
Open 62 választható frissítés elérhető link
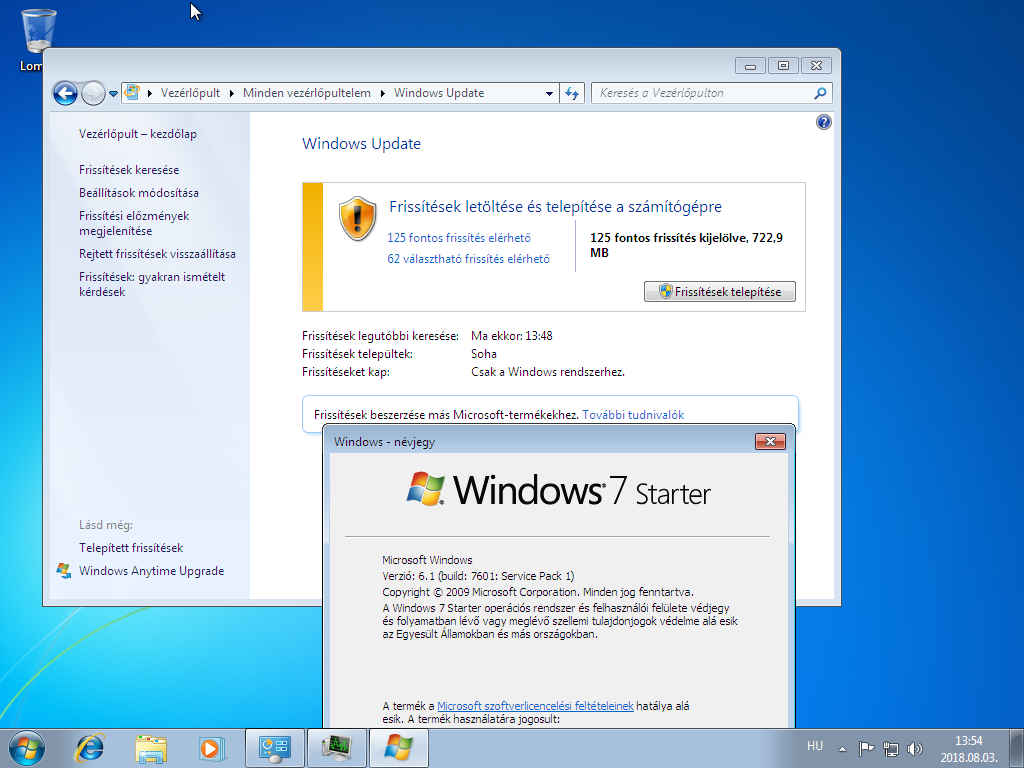[x=468, y=259]
